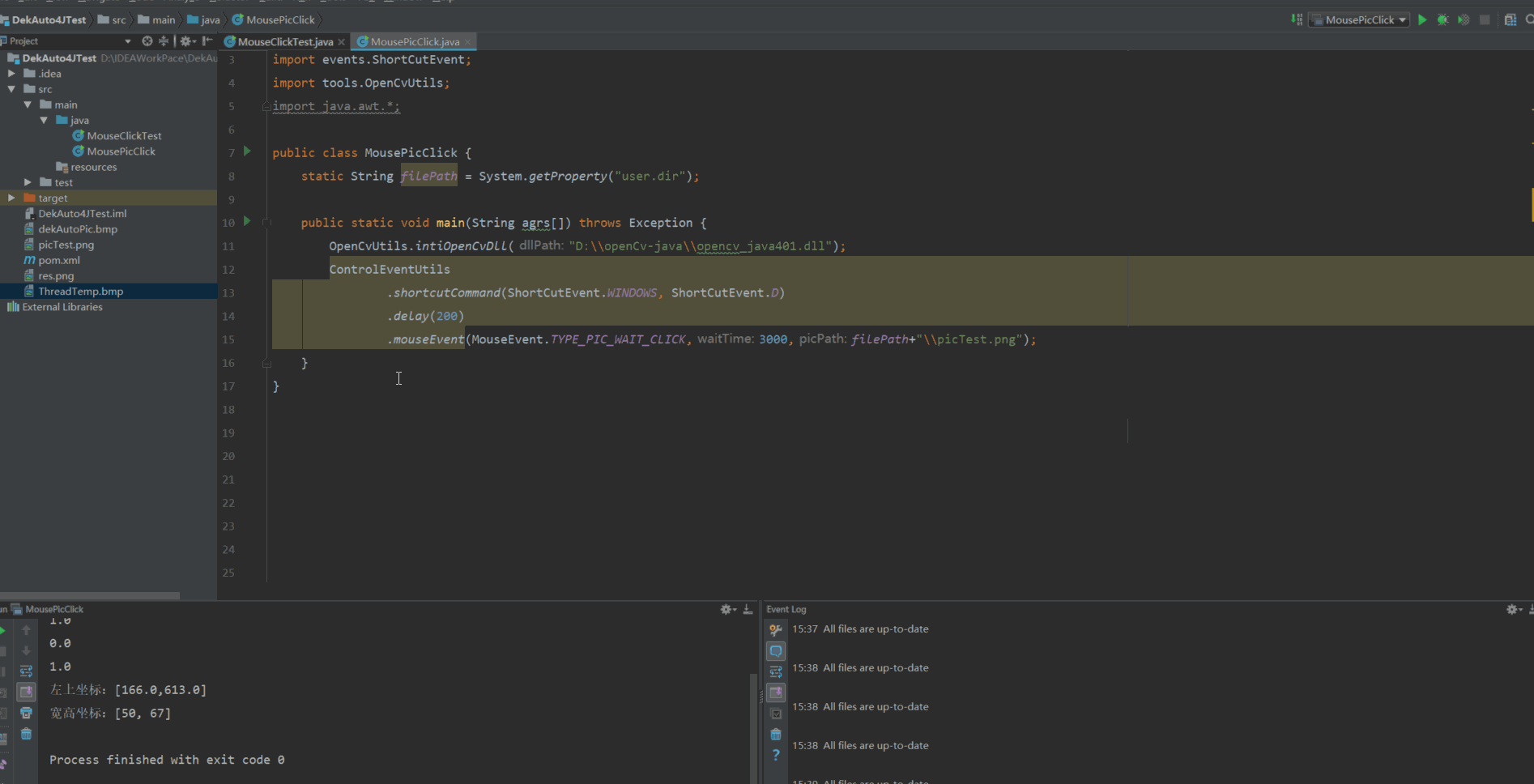Toggle Scroll to End in Run console
Screen dimensions: 1534x784
(26, 692)
